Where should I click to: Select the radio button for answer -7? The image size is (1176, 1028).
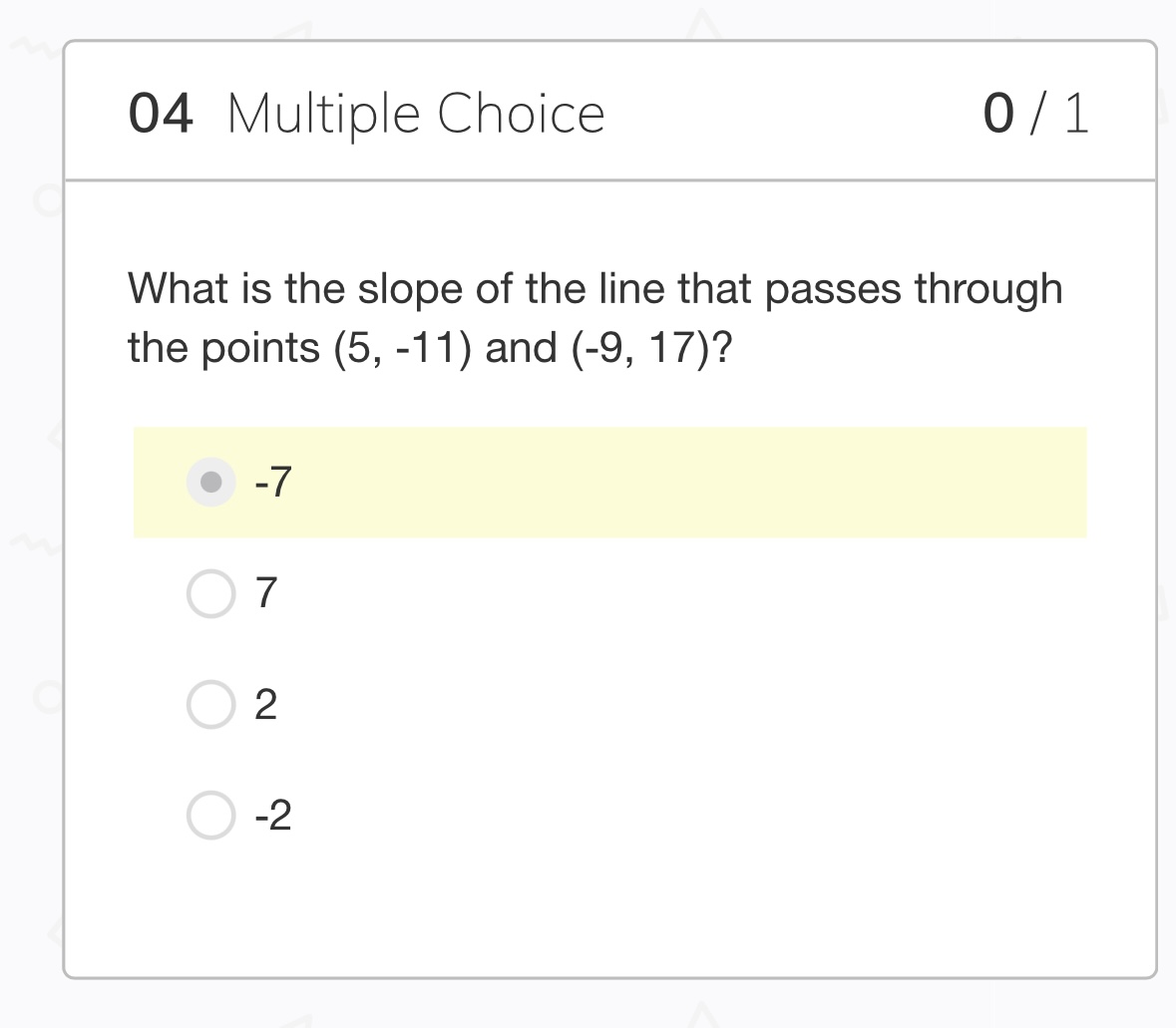click(211, 483)
